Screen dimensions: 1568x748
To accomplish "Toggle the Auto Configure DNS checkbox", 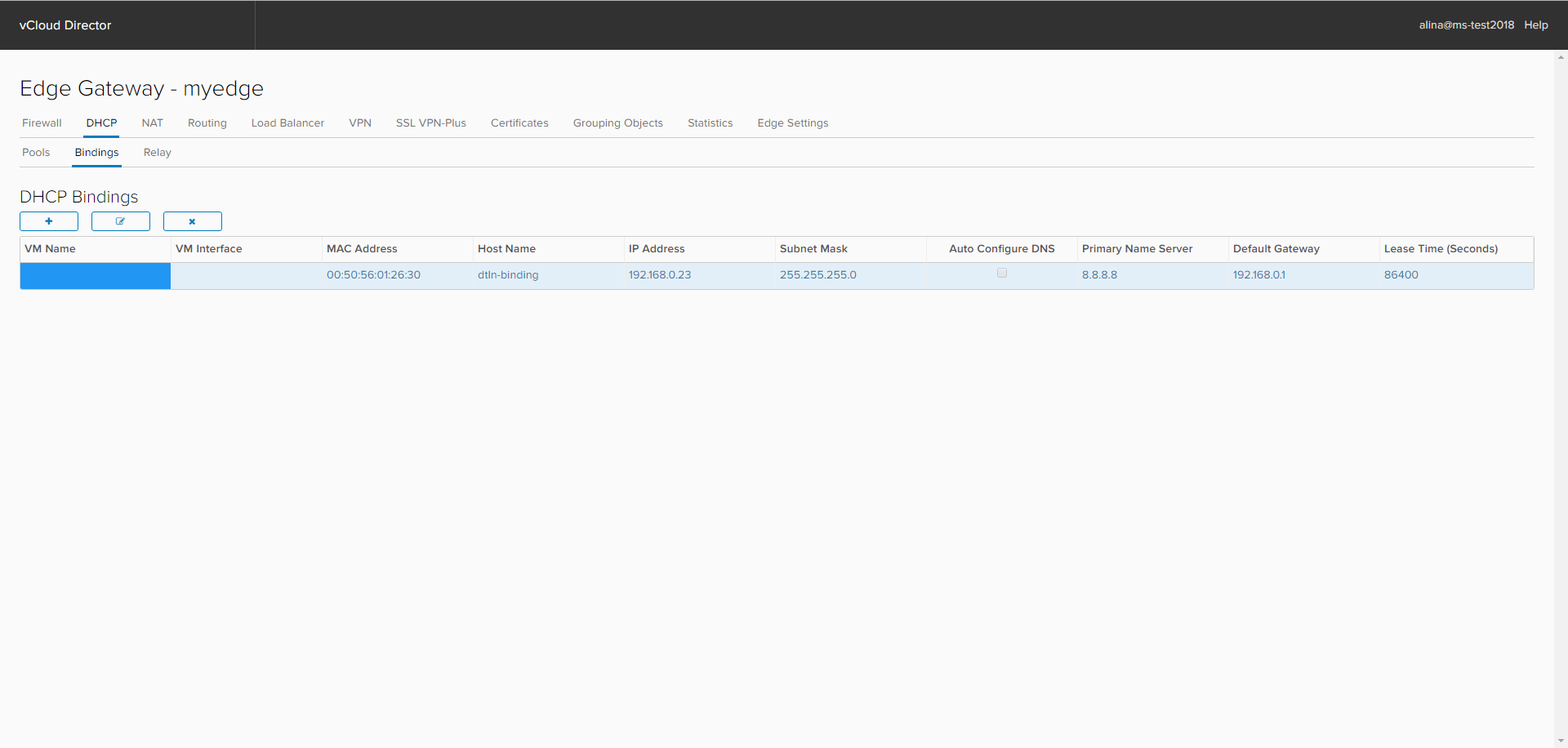I will pyautogui.click(x=1002, y=273).
